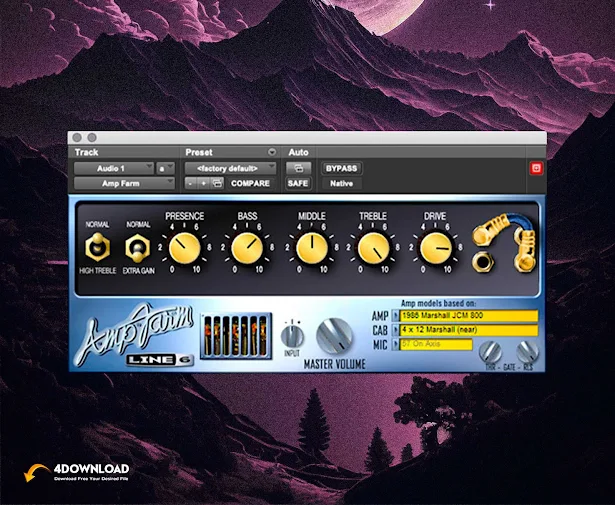This screenshot has width=615, height=505.
Task: Open the CAB model arrow selector
Action: coord(395,330)
